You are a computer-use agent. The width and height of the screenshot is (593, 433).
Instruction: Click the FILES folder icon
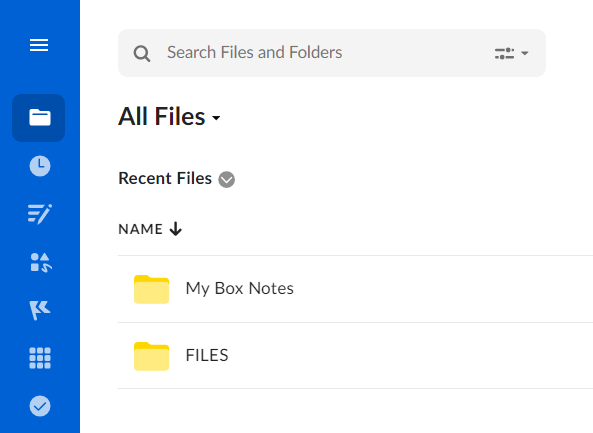pos(151,356)
